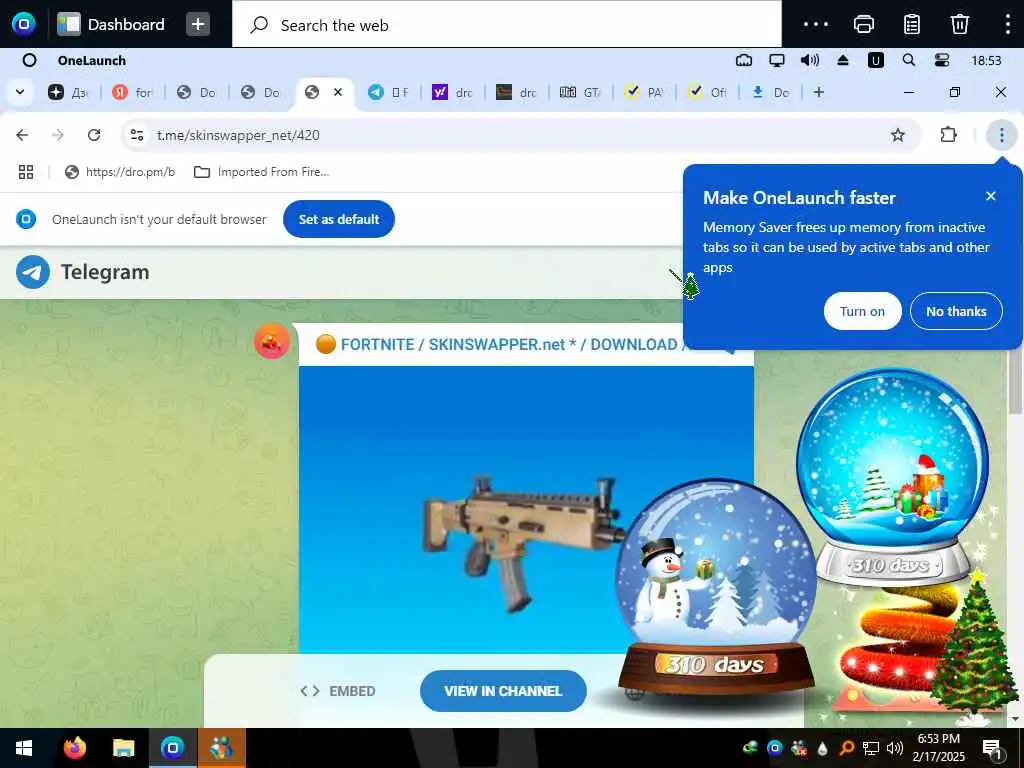Click the water drop icon in the system tray
The height and width of the screenshot is (768, 1024).
(822, 748)
